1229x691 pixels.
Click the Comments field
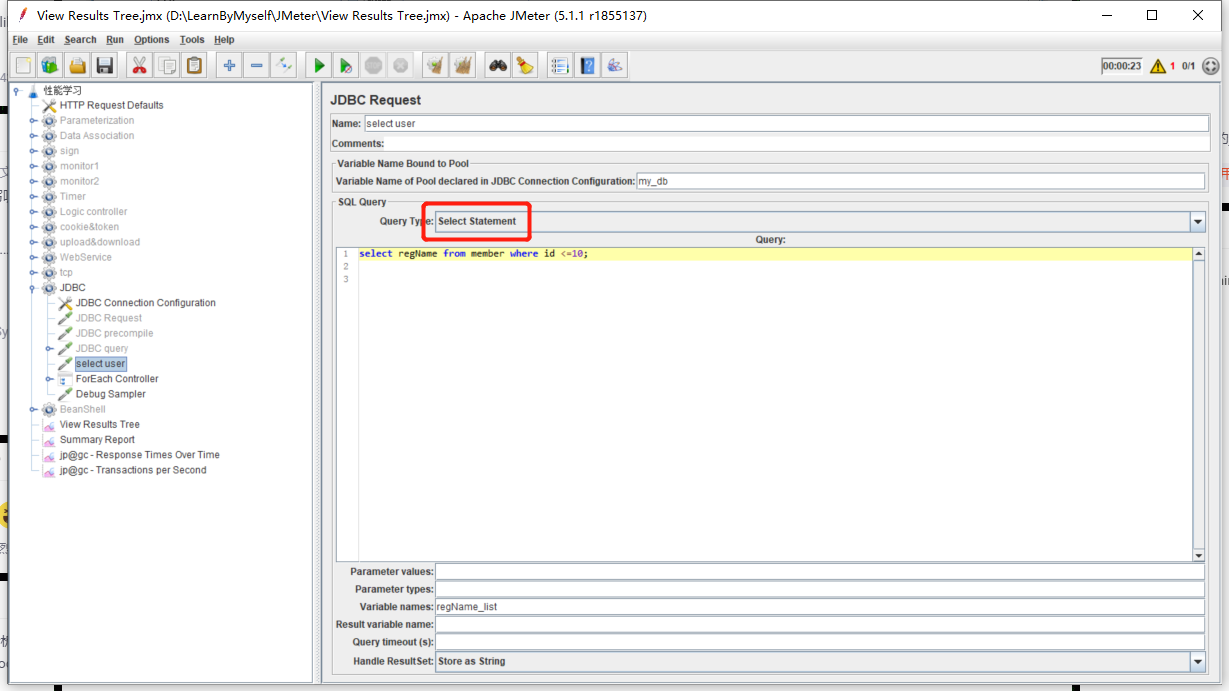(797, 144)
